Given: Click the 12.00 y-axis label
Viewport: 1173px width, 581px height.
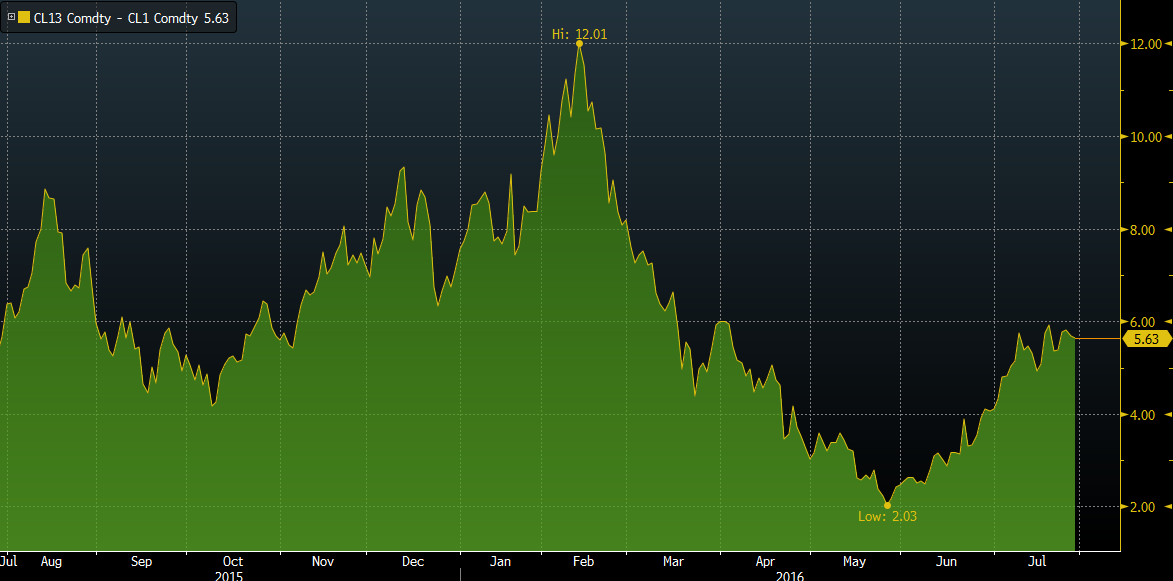Looking at the screenshot, I should (1147, 43).
